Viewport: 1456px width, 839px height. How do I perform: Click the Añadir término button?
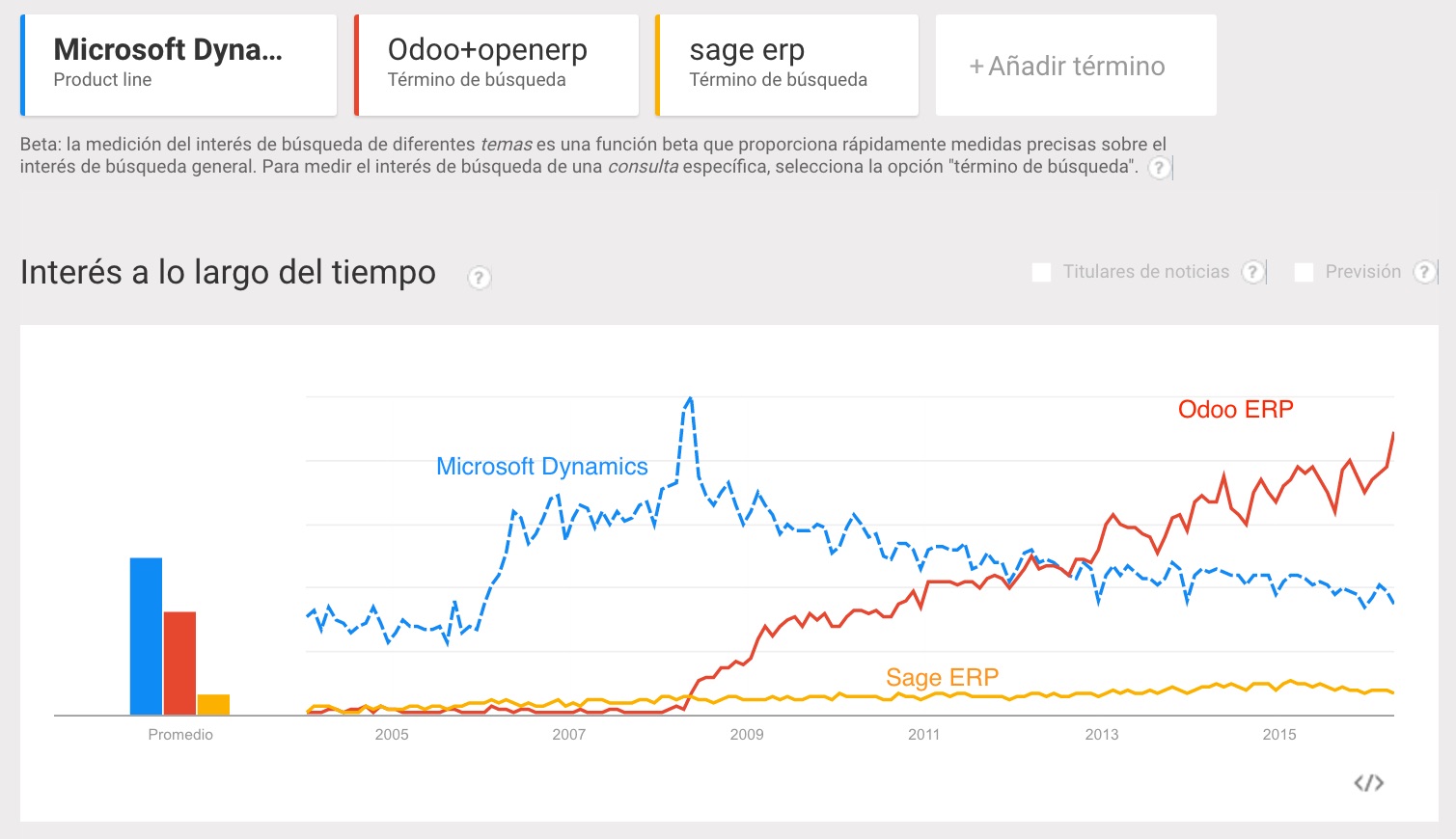coord(1075,66)
